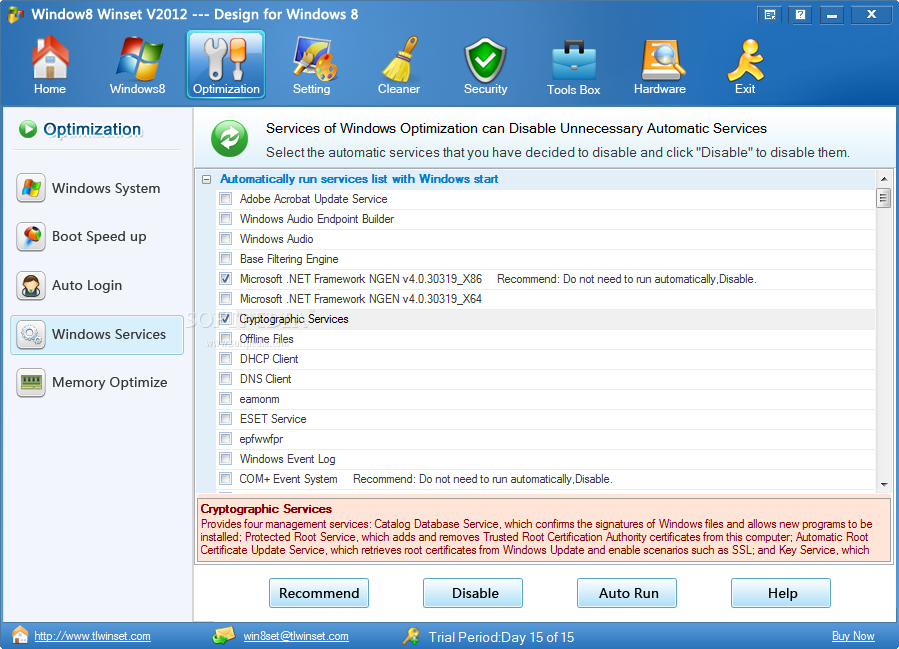Check .NET Framework NGEN v4.0.30319_X64

[226, 299]
